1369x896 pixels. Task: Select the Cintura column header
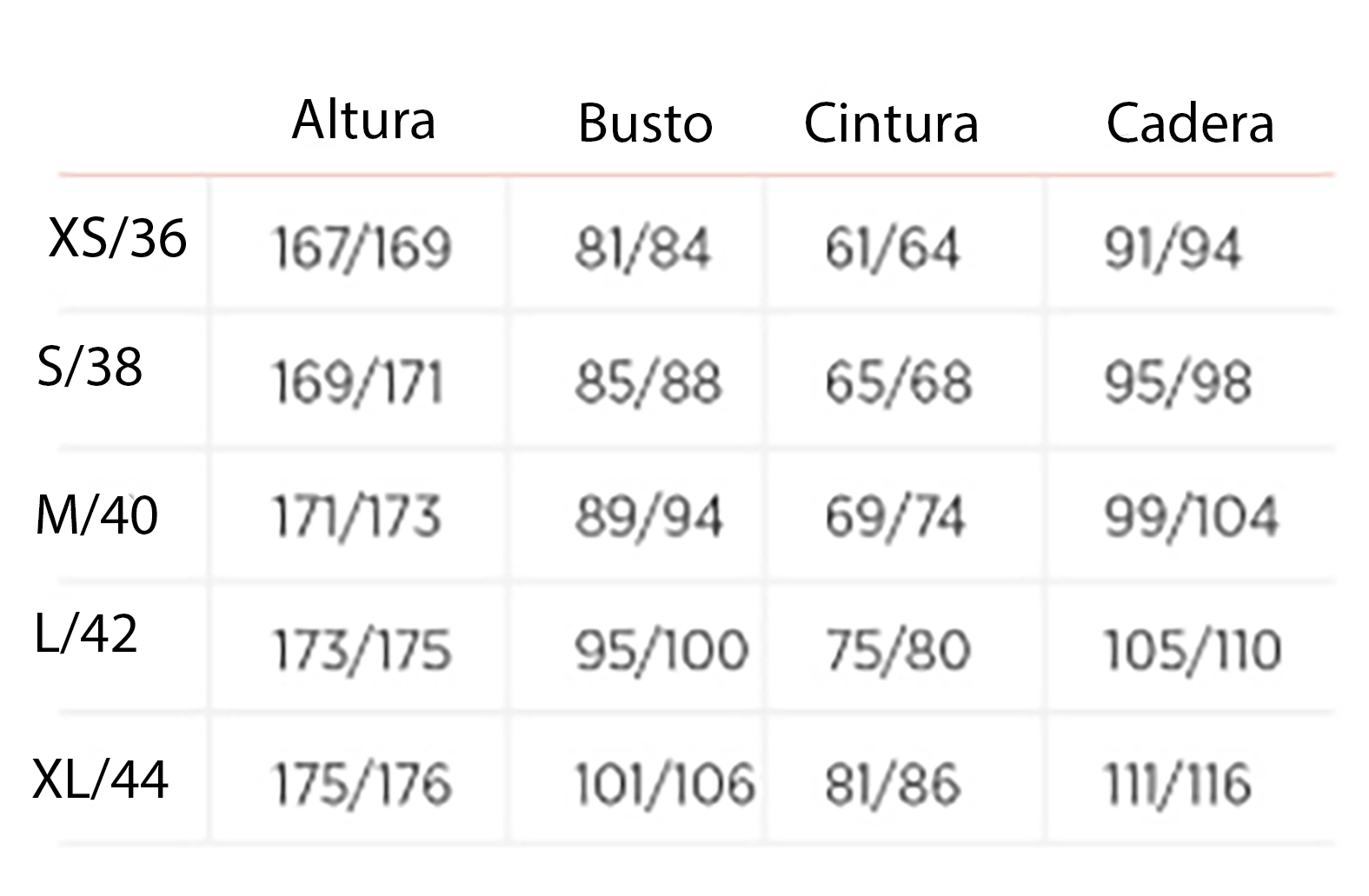click(x=891, y=123)
